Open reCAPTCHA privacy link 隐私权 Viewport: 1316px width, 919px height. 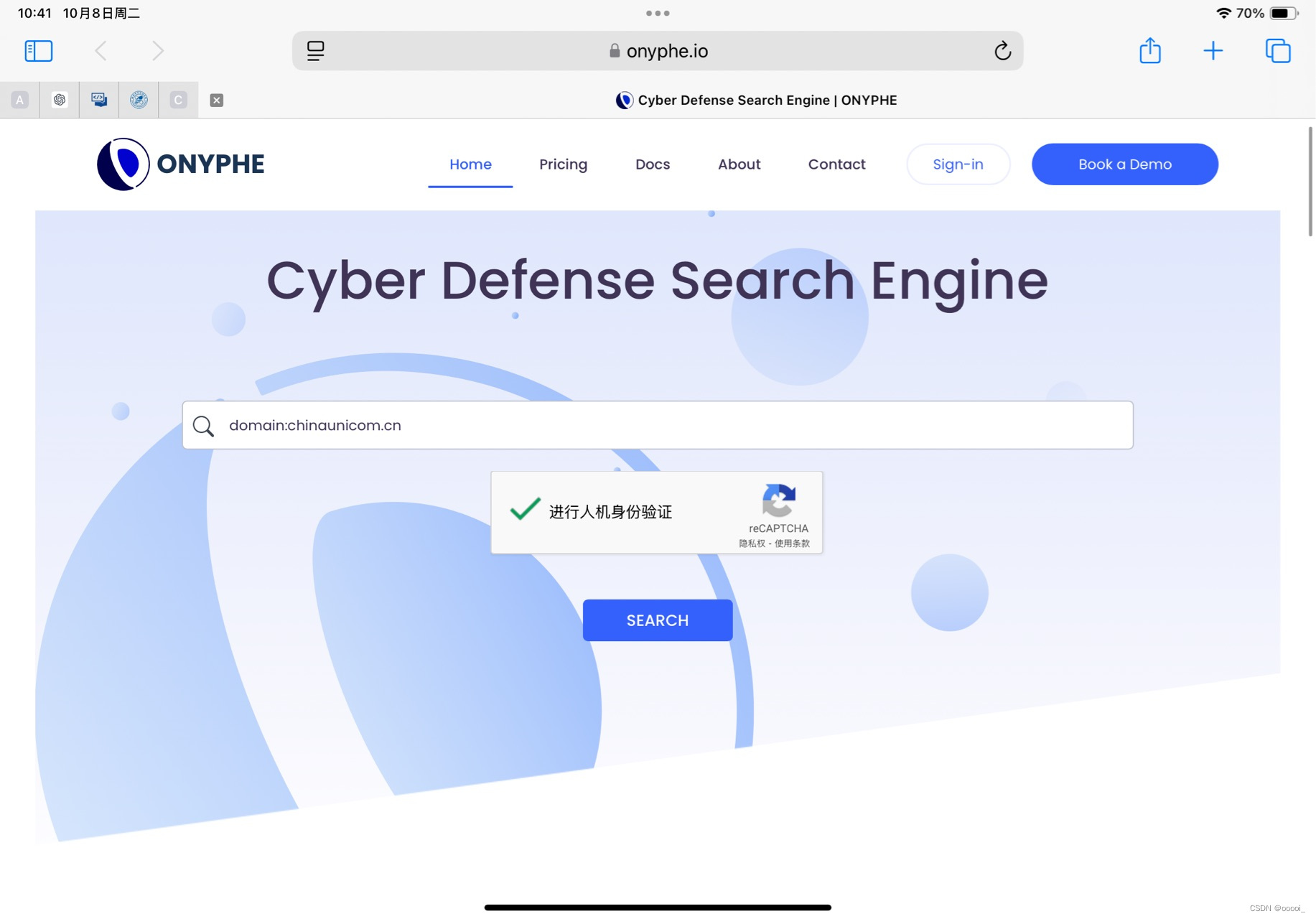(x=752, y=544)
